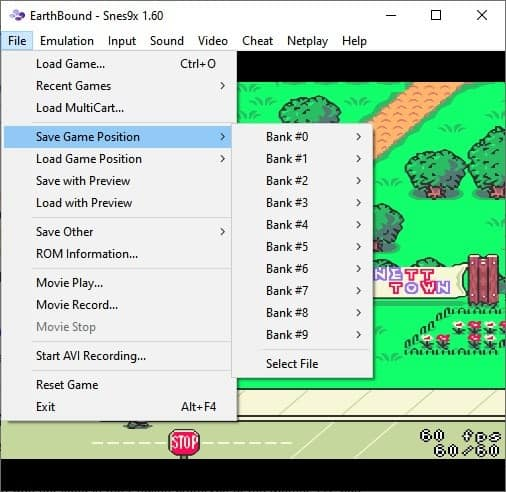Screen dimensions: 506x492
Task: Click the red STOP sign in game
Action: [x=184, y=443]
